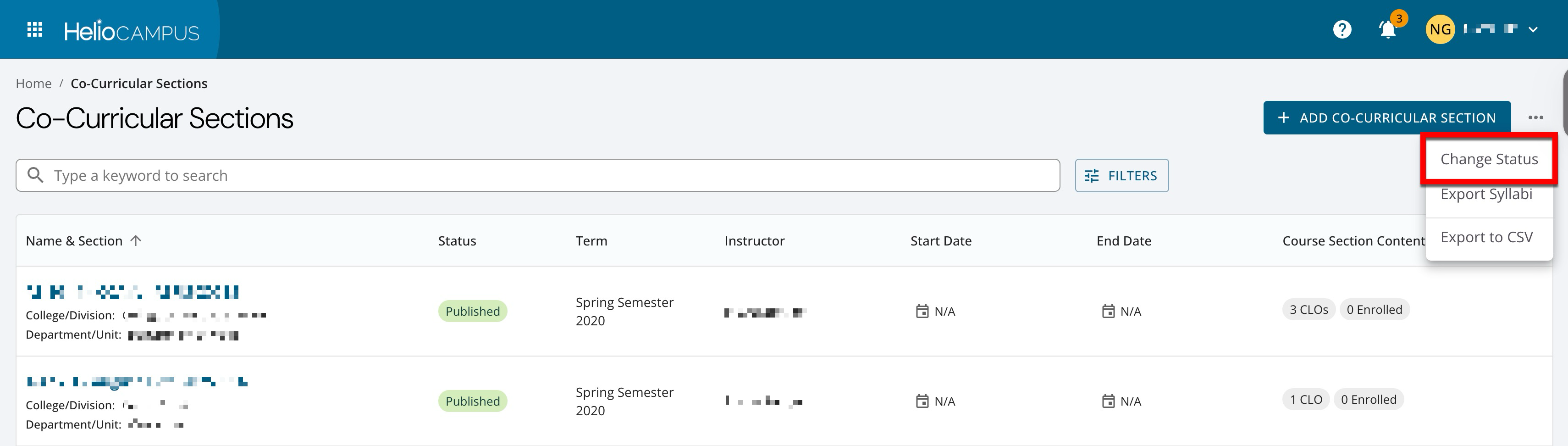The height and width of the screenshot is (446, 1568).
Task: Open the Filters panel
Action: [1121, 175]
